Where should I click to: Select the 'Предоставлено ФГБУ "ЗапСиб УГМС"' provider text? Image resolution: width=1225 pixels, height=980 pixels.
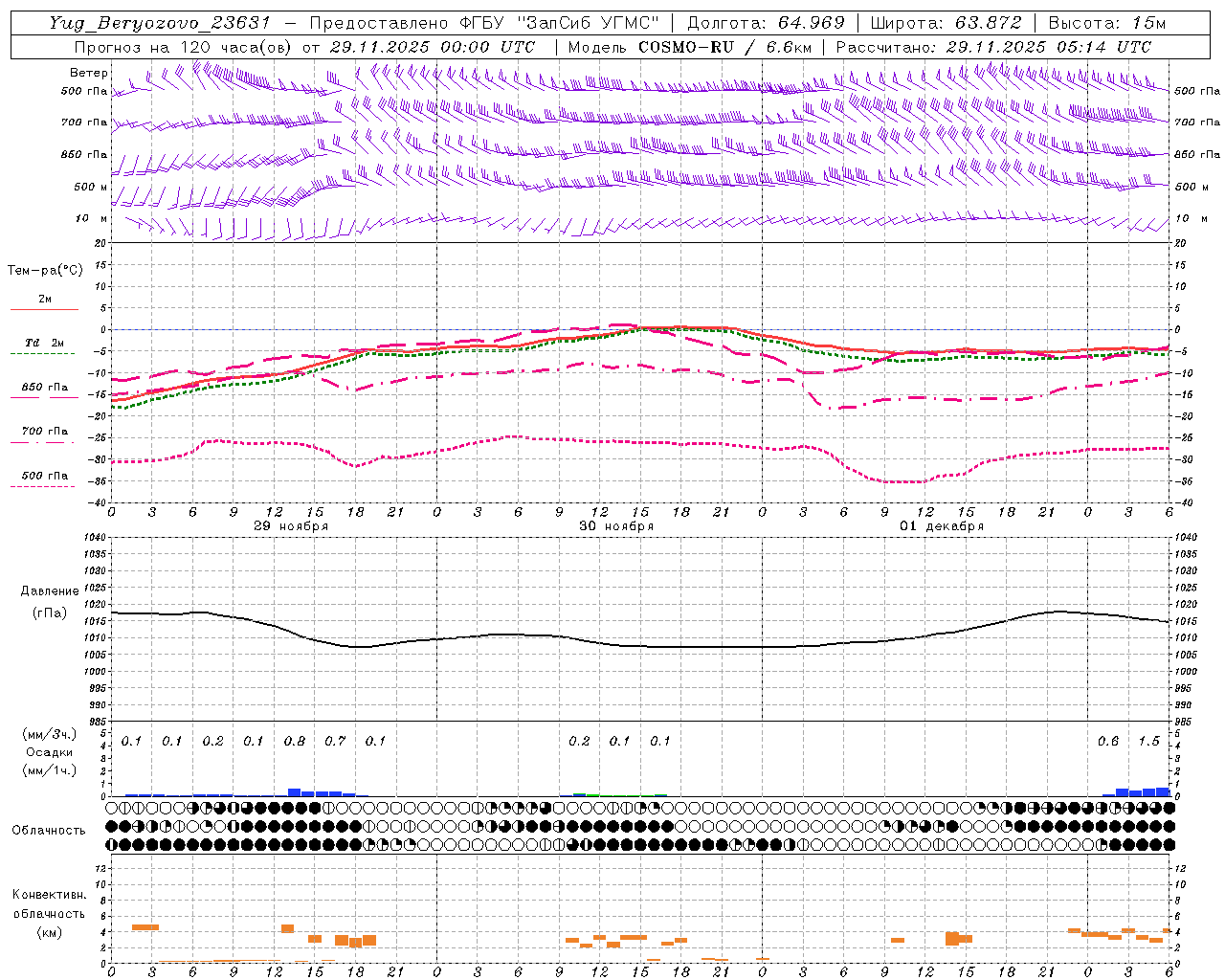485,23
